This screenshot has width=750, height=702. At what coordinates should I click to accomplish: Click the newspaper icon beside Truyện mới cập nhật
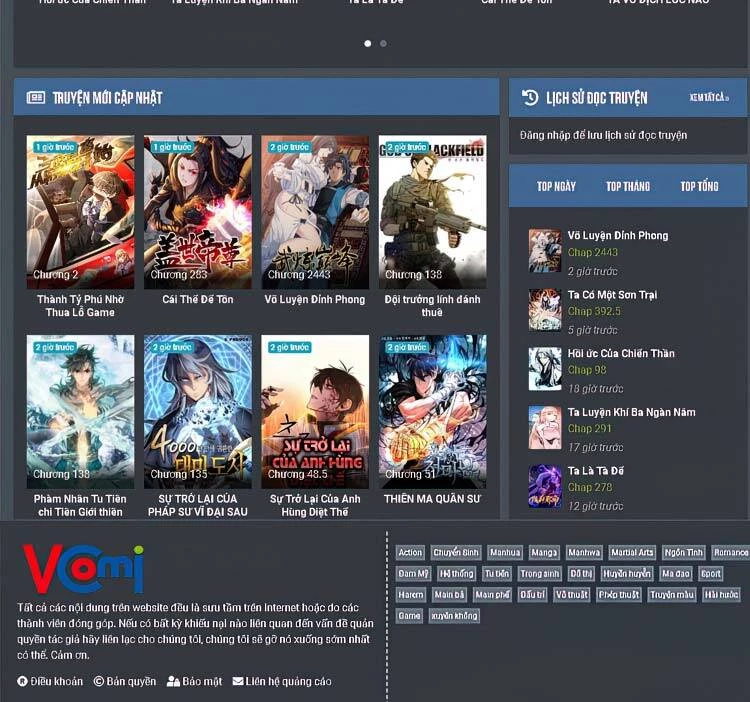pos(35,98)
